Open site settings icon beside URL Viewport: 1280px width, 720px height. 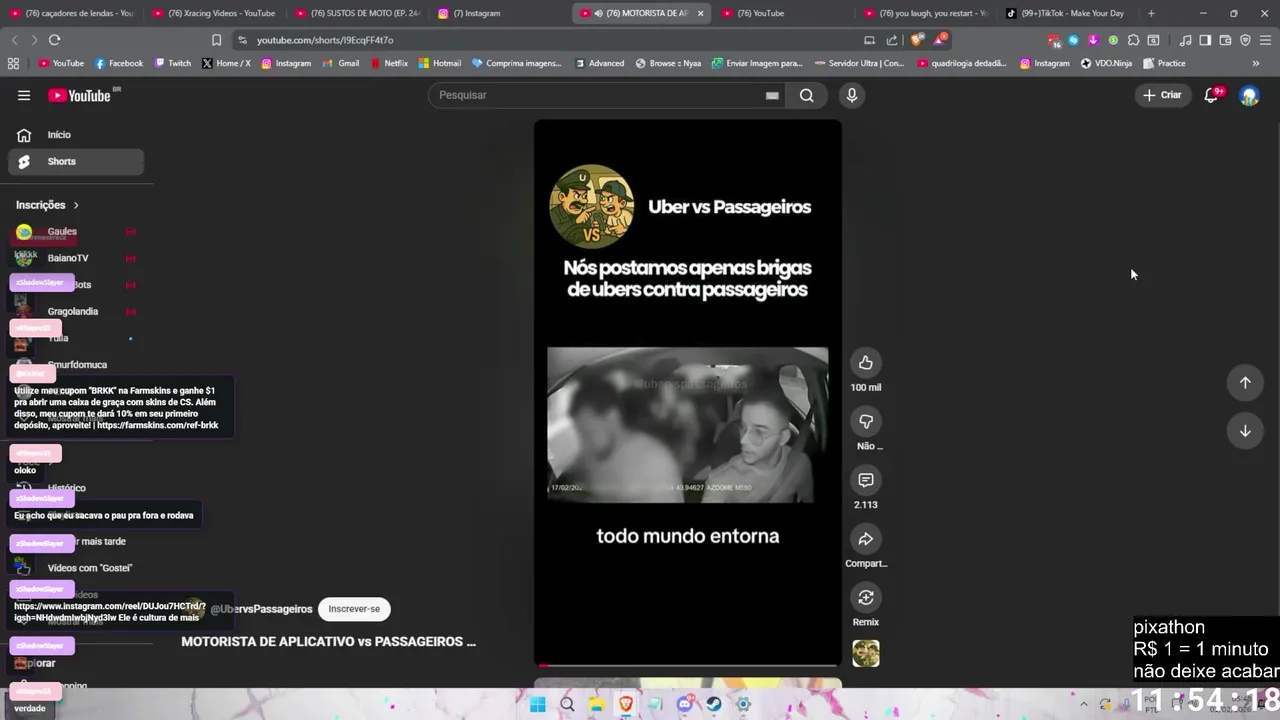pos(243,40)
